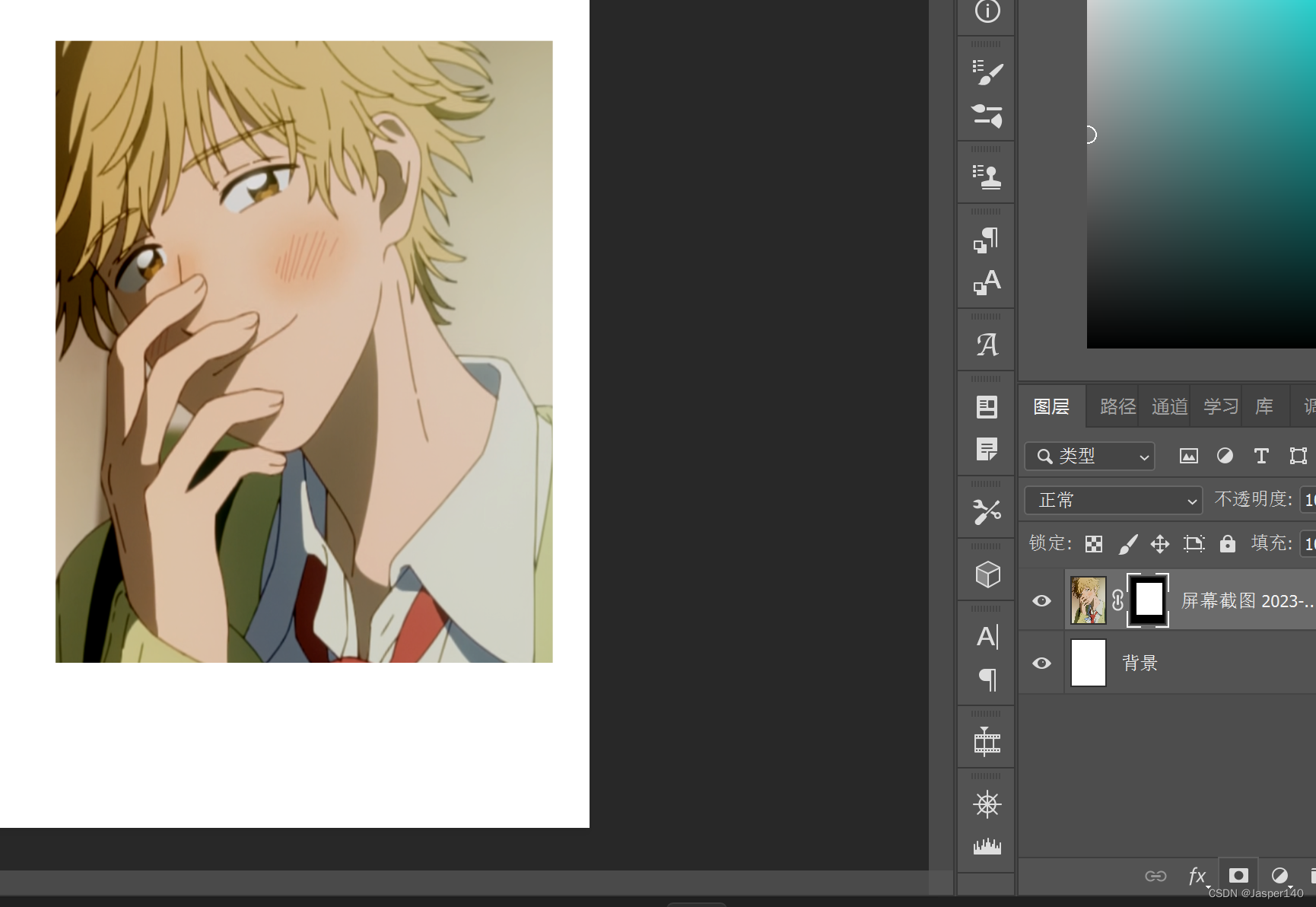Toggle lock image pixels brush icon
1316x907 pixels.
coord(1128,544)
